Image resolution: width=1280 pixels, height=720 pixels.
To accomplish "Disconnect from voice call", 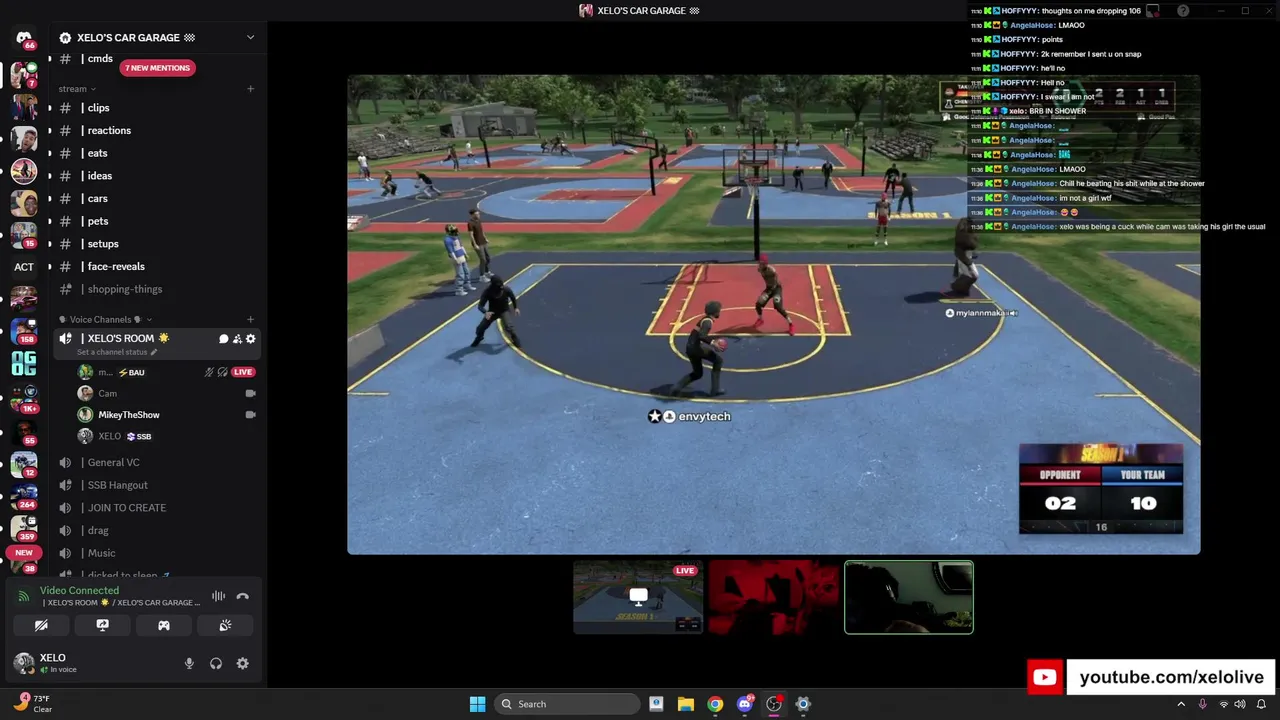I will point(243,596).
